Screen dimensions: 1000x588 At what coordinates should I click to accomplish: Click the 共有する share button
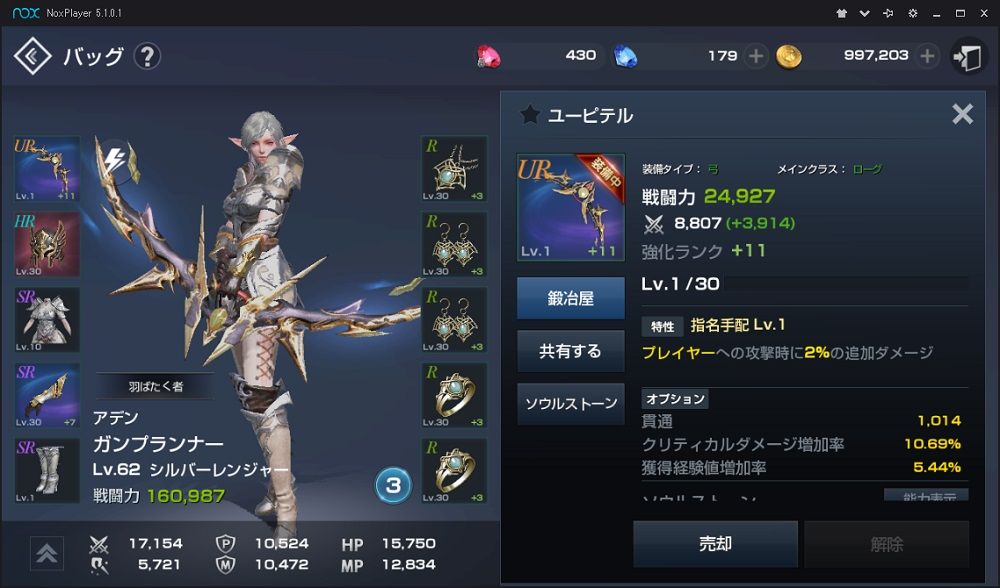click(x=571, y=351)
